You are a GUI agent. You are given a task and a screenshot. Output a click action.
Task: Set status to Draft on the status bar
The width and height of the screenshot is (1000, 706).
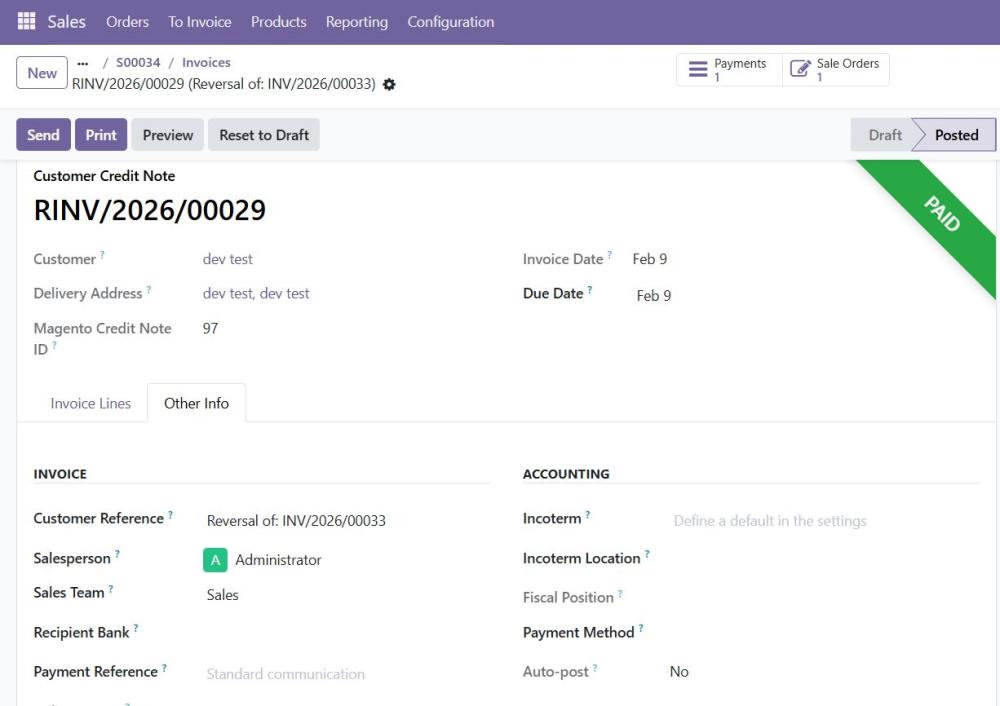point(884,134)
